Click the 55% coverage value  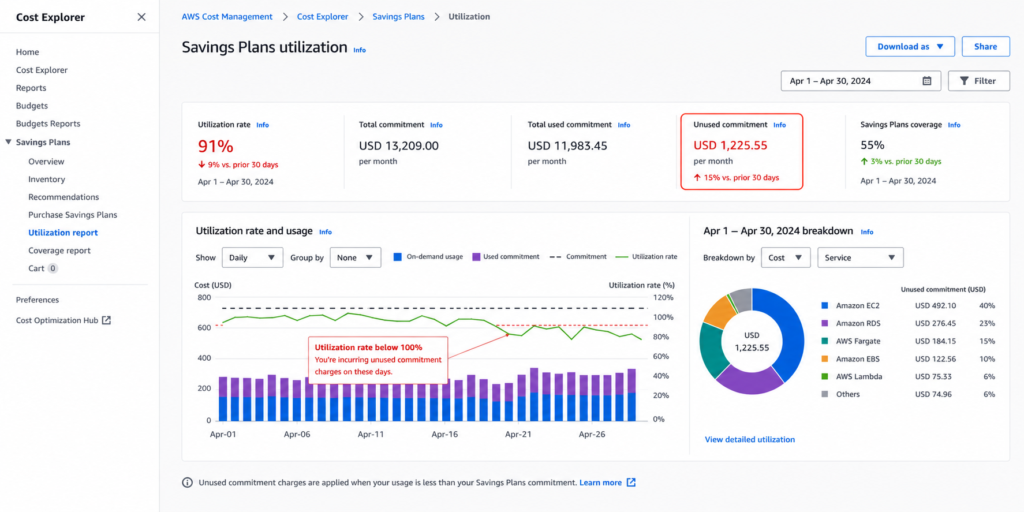(872, 145)
